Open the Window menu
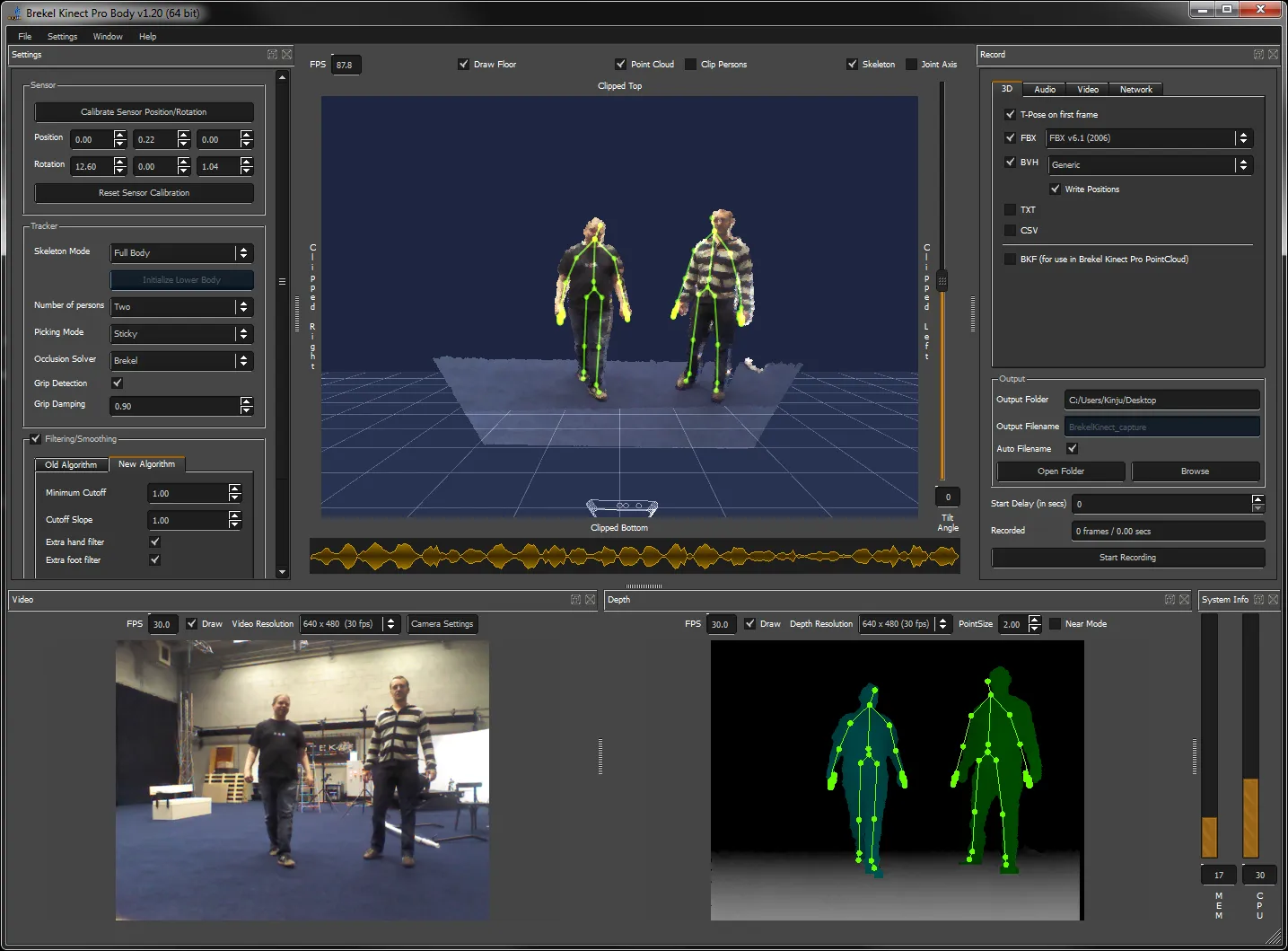Image resolution: width=1288 pixels, height=951 pixels. click(x=108, y=37)
